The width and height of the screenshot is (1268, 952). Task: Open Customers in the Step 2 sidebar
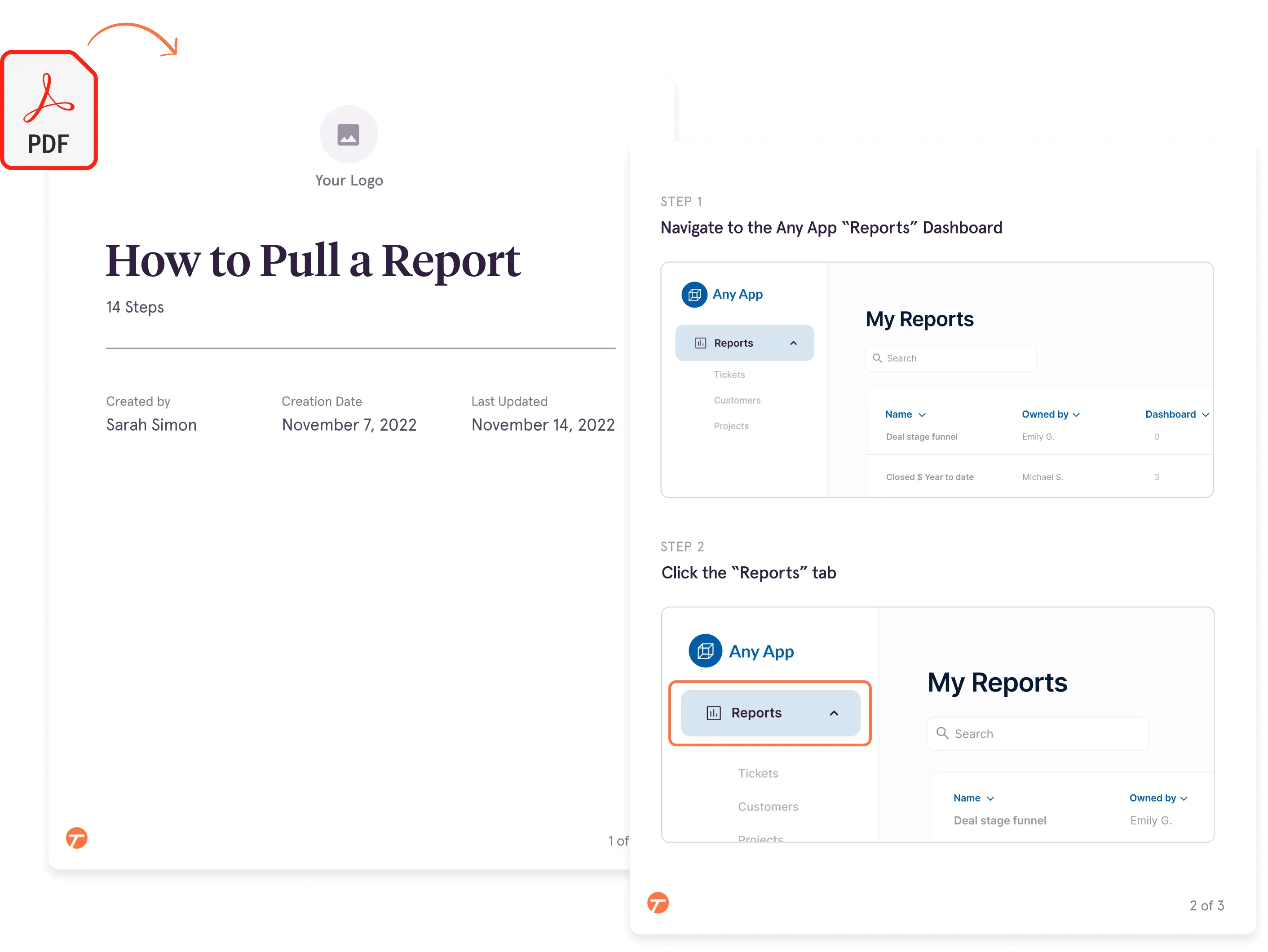tap(768, 807)
